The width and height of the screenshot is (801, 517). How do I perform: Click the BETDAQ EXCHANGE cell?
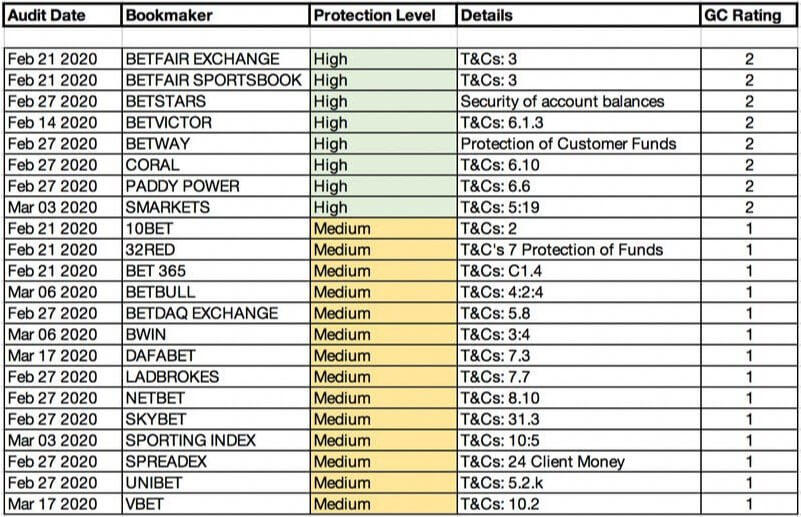[215, 313]
